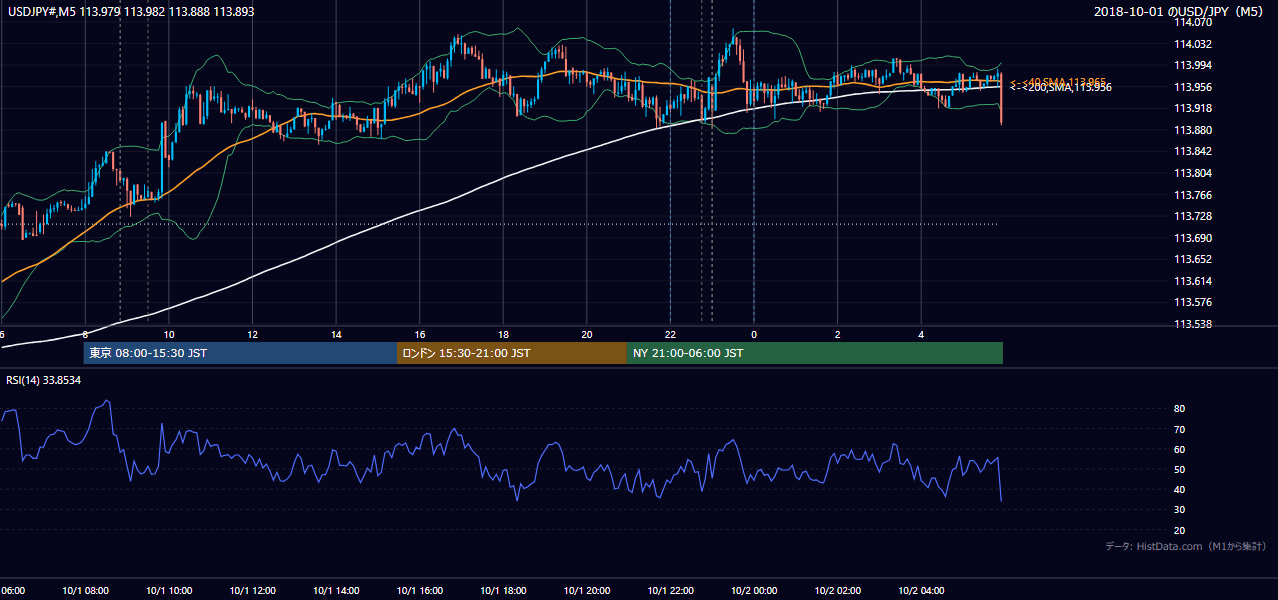Open the HistData.com data source credit
The image size is (1278, 600).
1186,546
